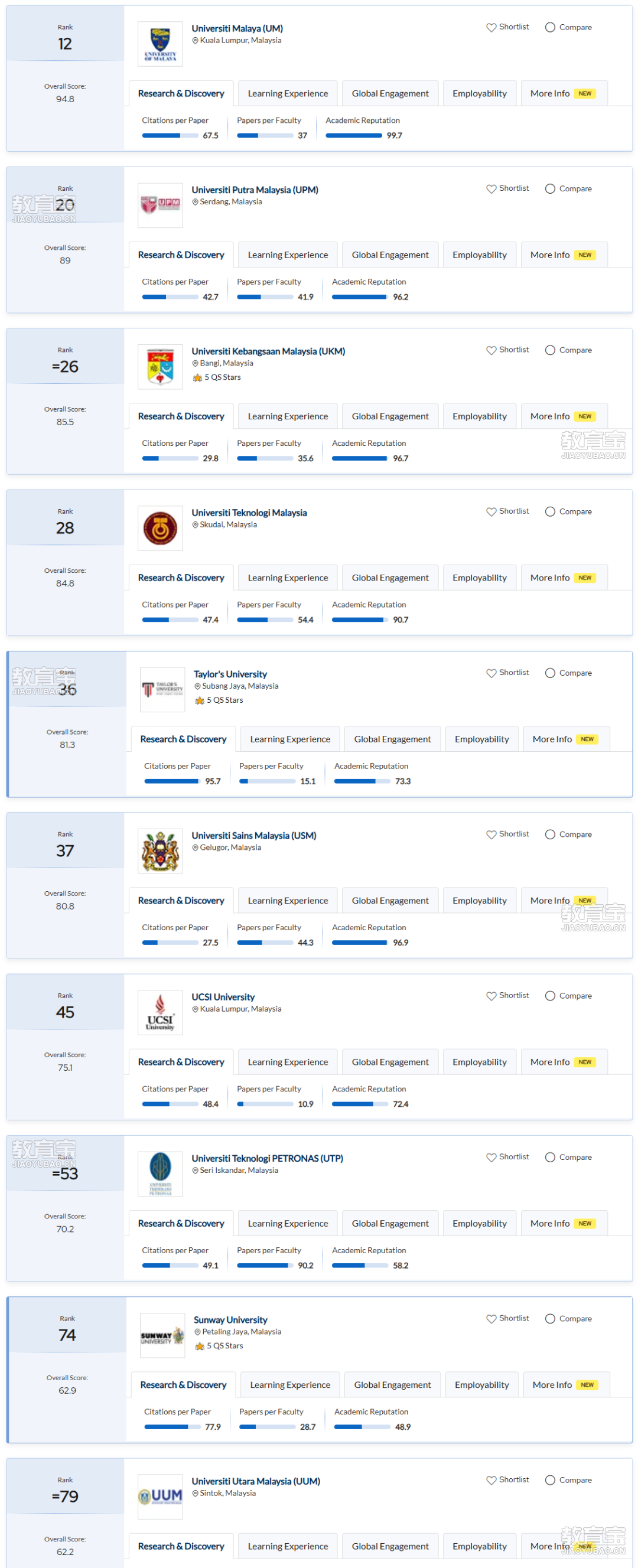Click heart icon for Universiti Teknologi PETRONAS

point(491,1157)
